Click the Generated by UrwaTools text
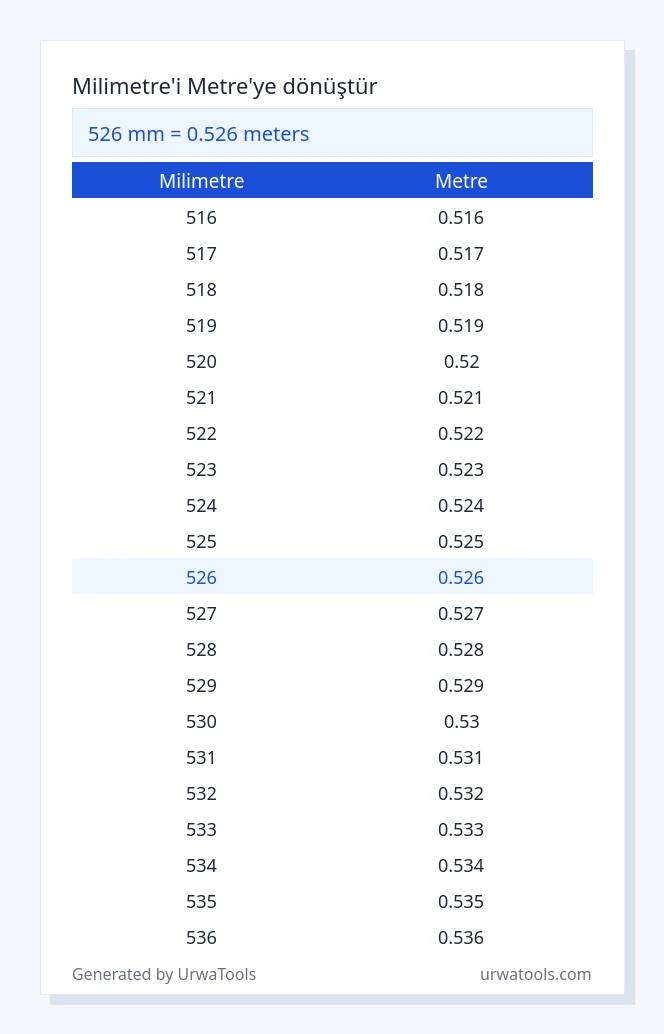This screenshot has height=1034, width=664. (164, 974)
